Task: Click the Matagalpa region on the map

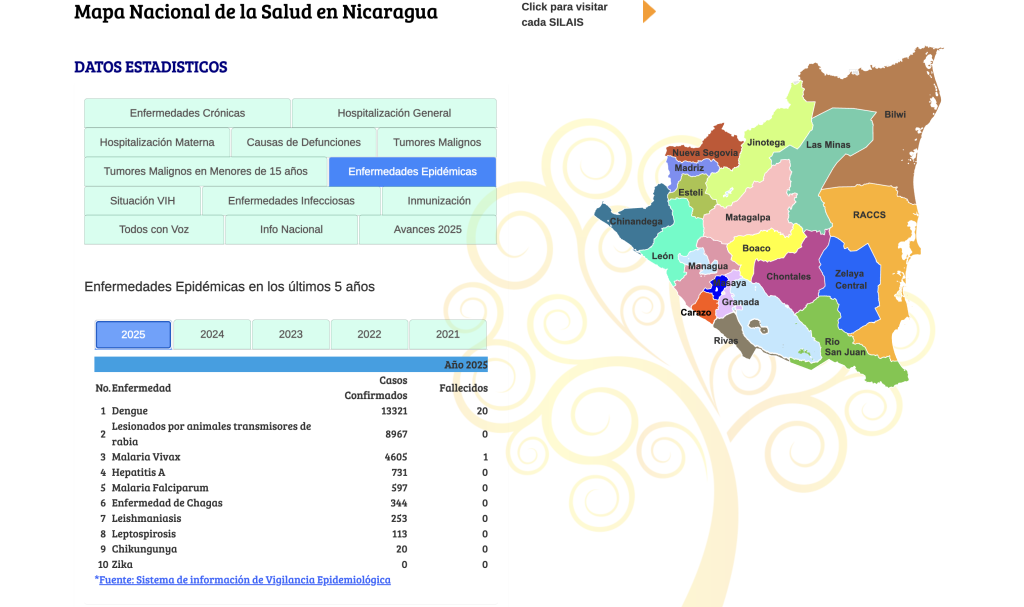Action: 747,218
